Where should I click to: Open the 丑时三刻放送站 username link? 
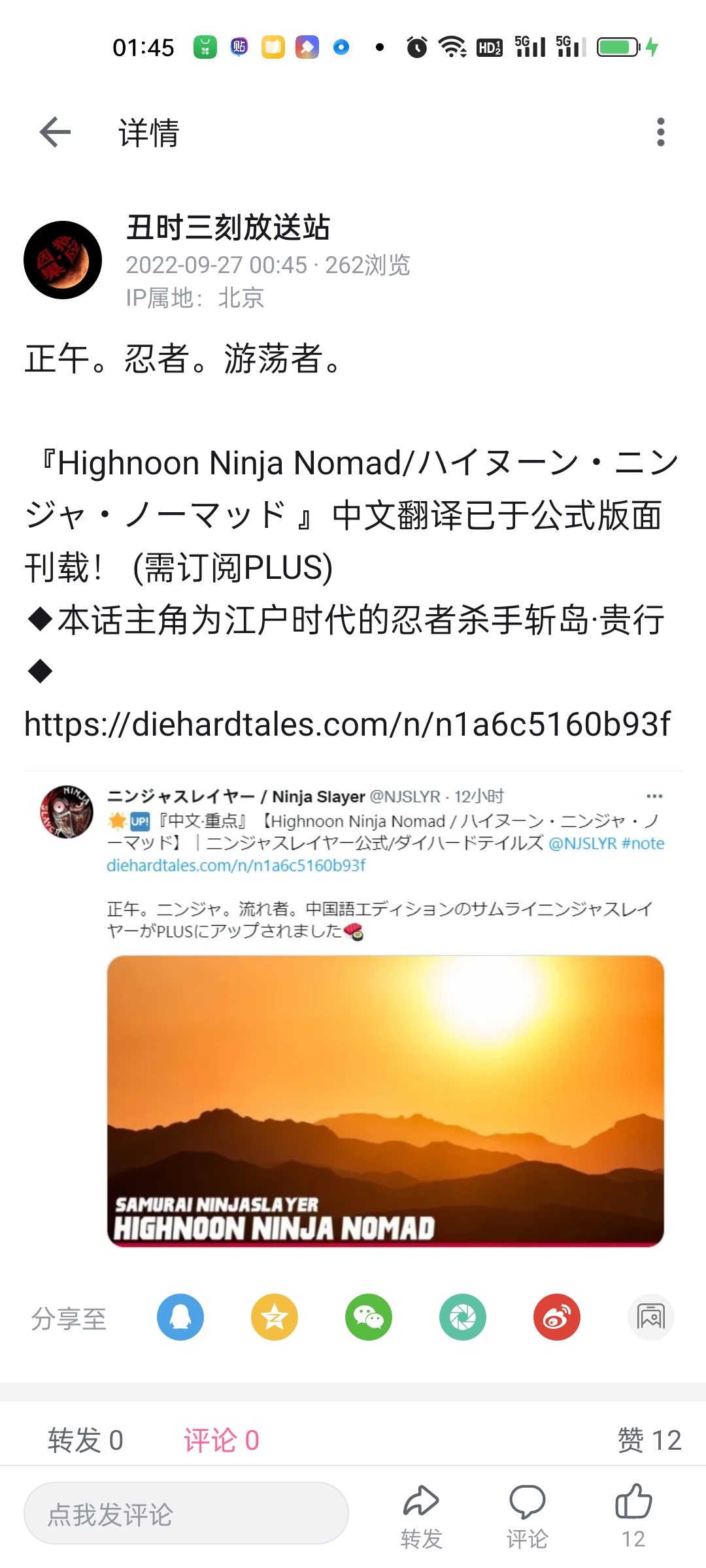tap(228, 228)
